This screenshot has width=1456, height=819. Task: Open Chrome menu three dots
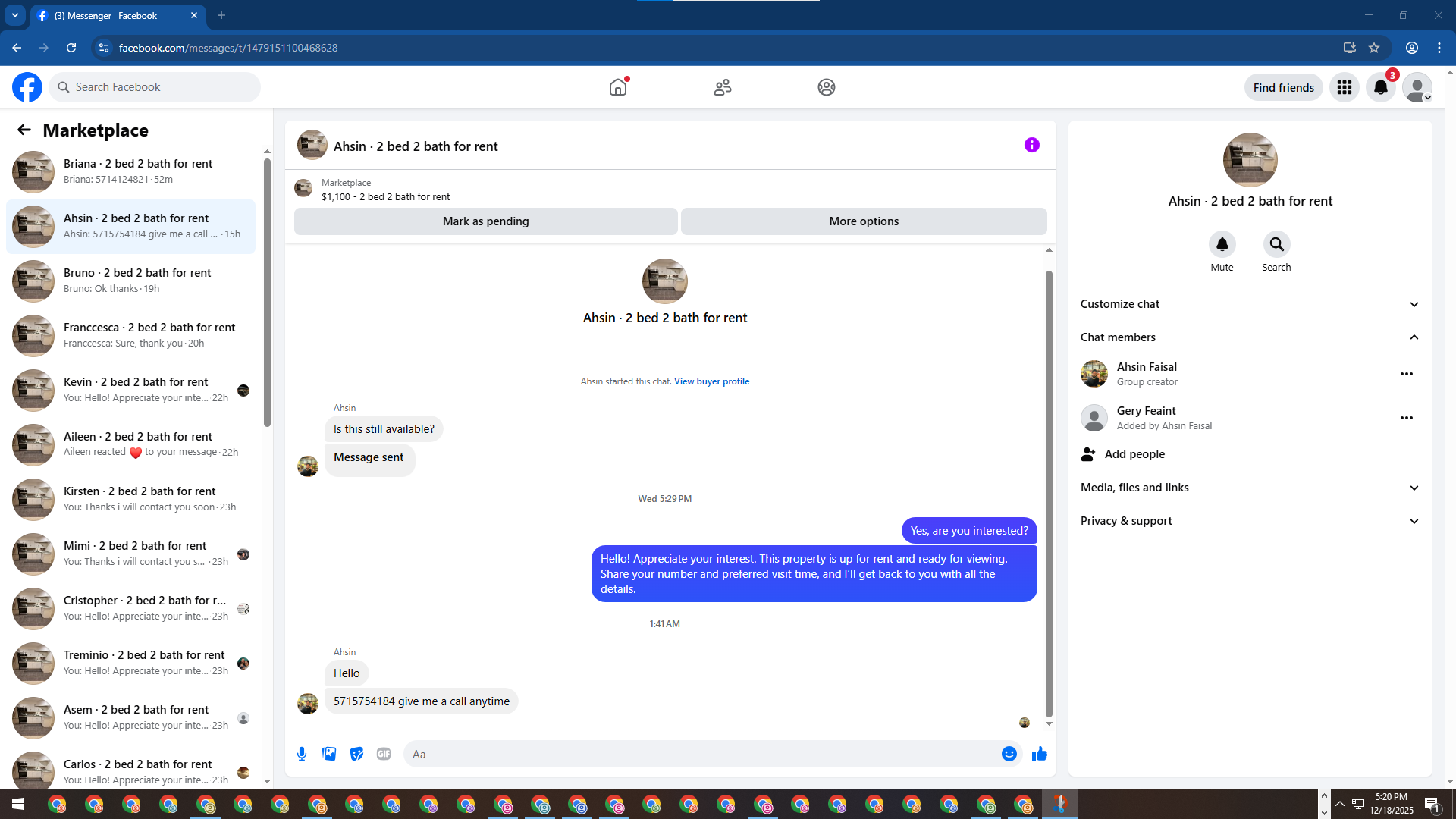(1439, 48)
